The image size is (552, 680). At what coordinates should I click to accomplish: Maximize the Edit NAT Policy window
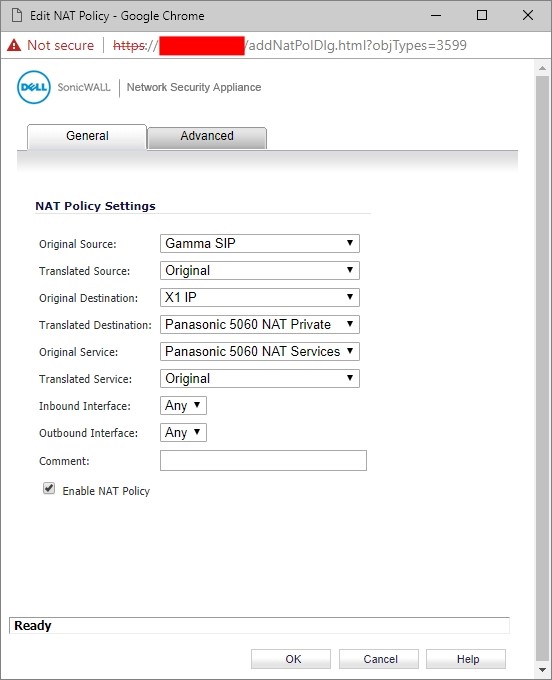[x=482, y=15]
